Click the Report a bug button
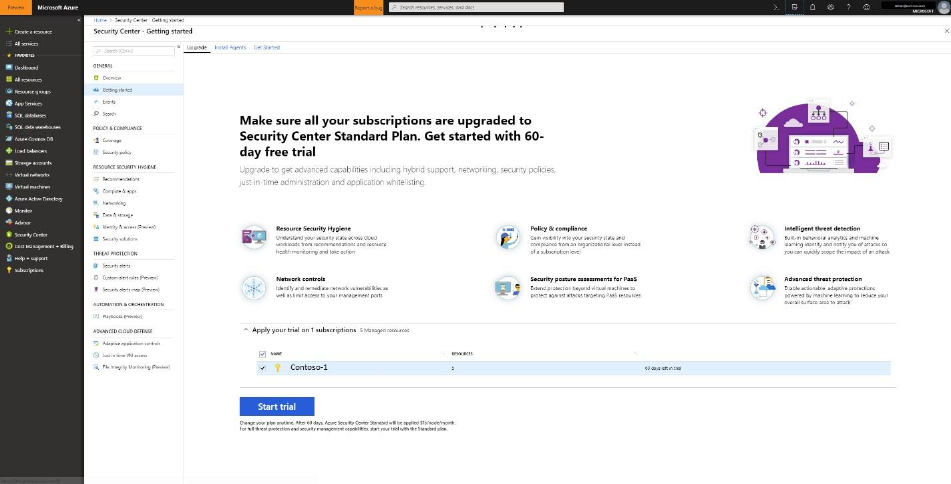The width and height of the screenshot is (951, 484). [x=368, y=7]
